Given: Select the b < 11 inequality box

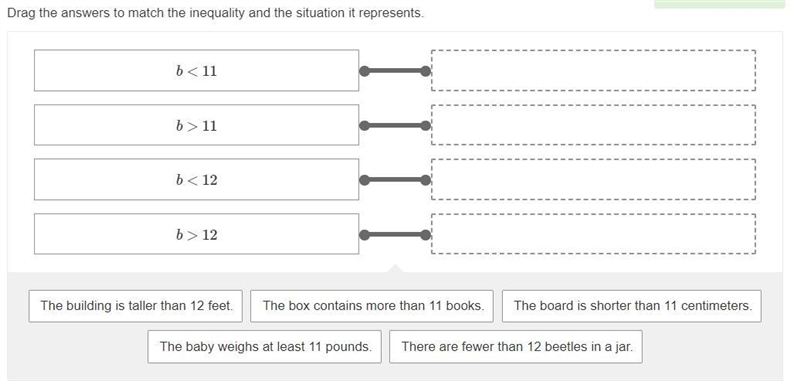Looking at the screenshot, I should 196,70.
